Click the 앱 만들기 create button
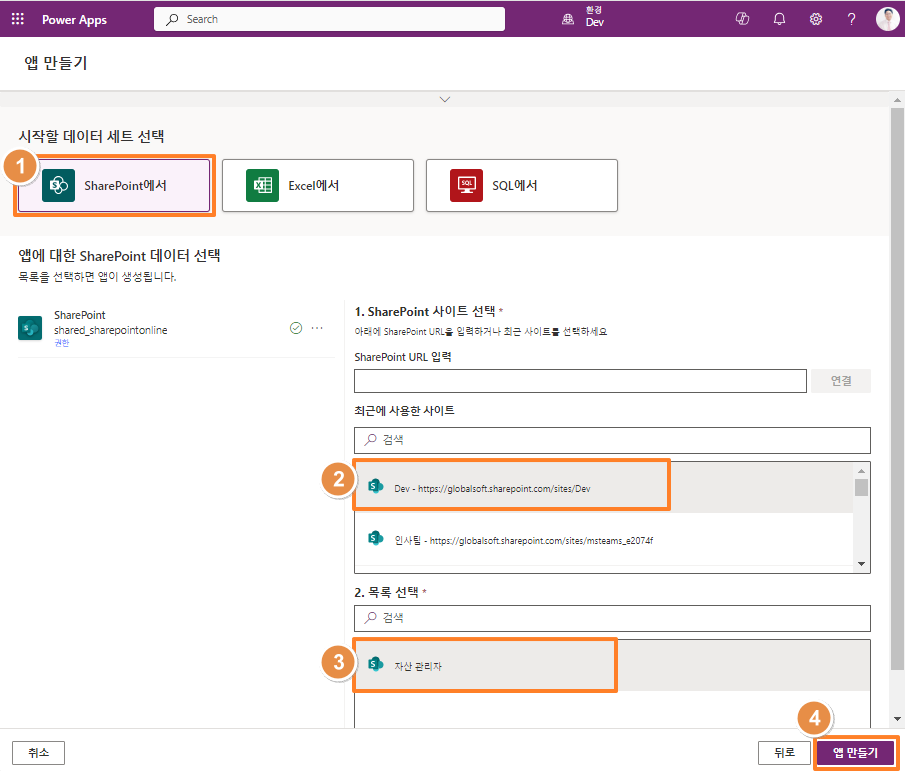 coord(855,753)
